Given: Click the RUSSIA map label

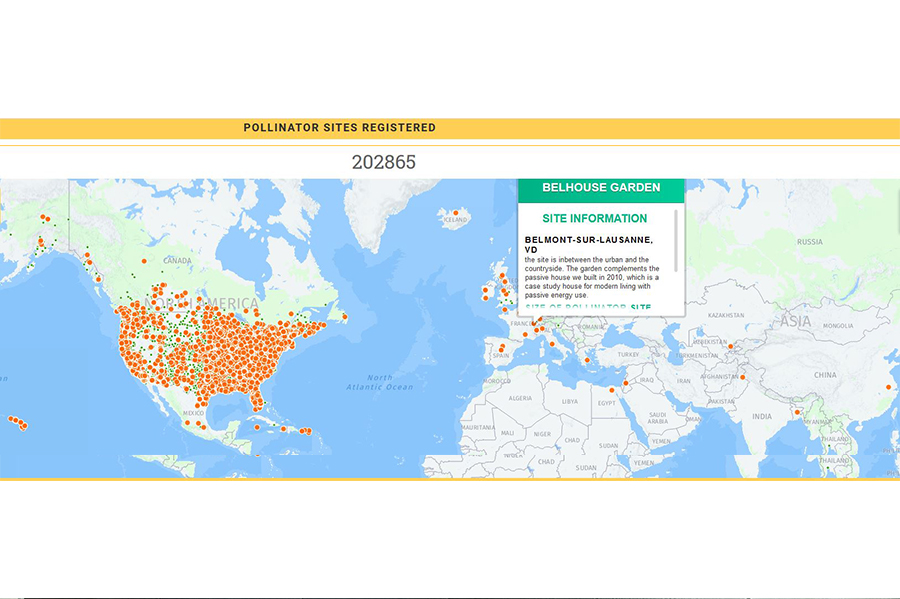Looking at the screenshot, I should coord(810,242).
